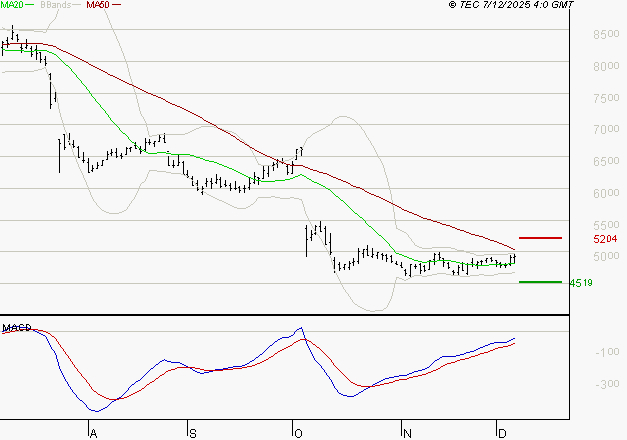Click the MACD panel label

[17, 328]
